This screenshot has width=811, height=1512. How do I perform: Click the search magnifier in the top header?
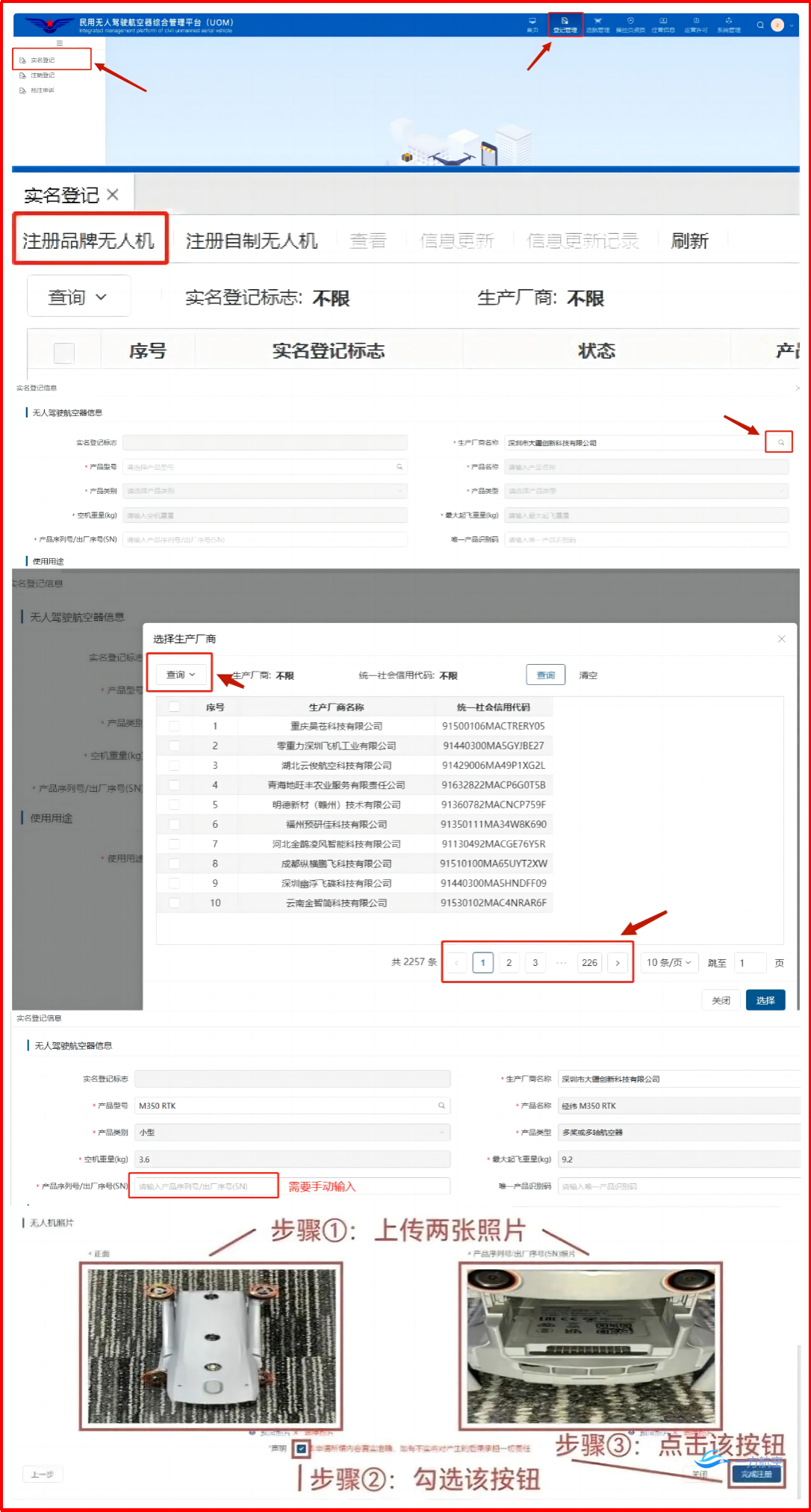tap(760, 25)
